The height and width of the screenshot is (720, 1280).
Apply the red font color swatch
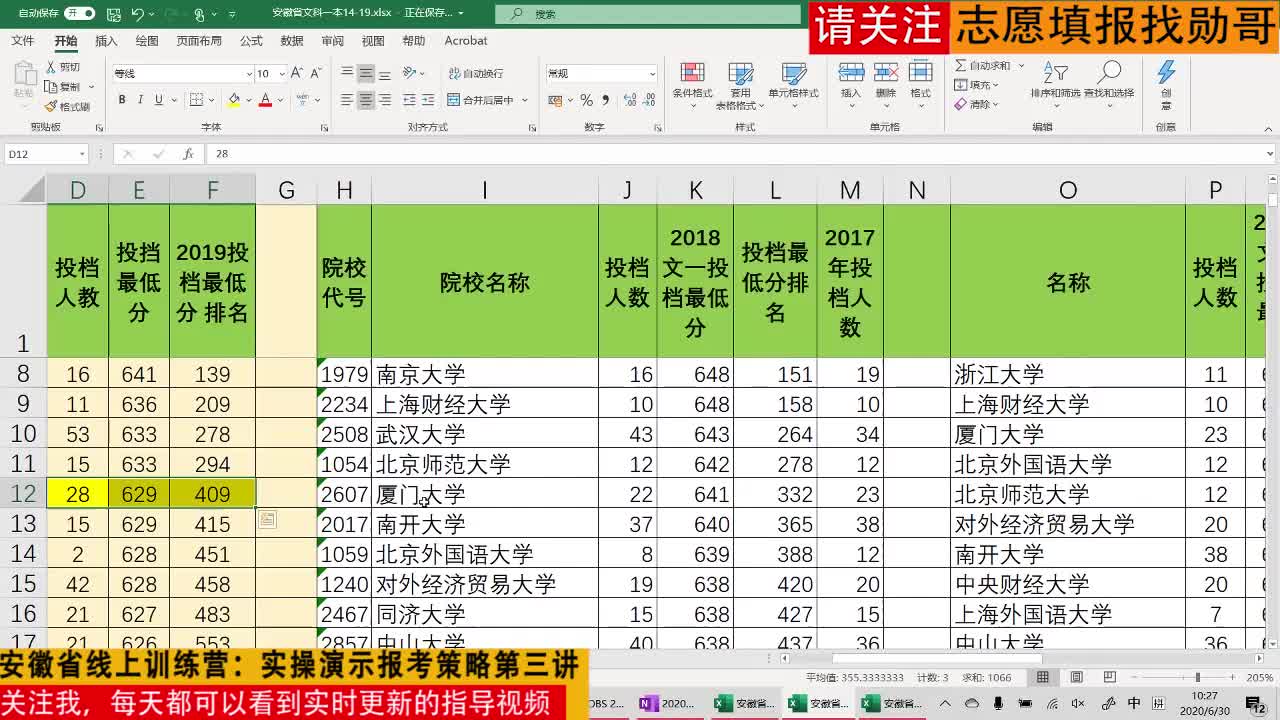pyautogui.click(x=265, y=100)
